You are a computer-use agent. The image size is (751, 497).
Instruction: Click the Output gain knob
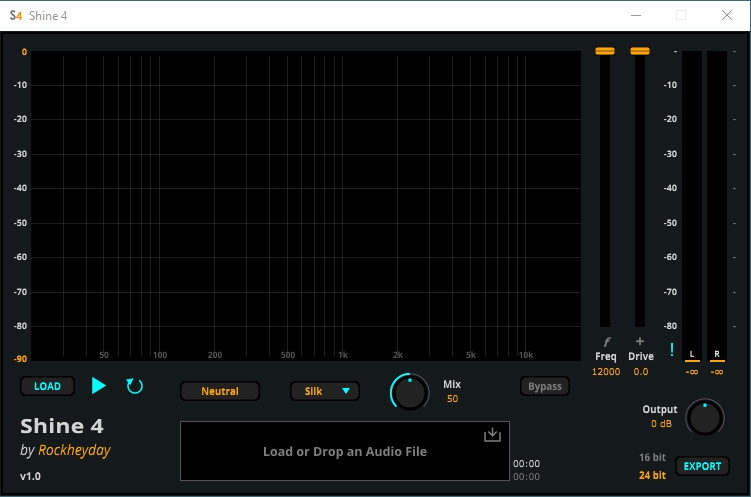click(705, 418)
